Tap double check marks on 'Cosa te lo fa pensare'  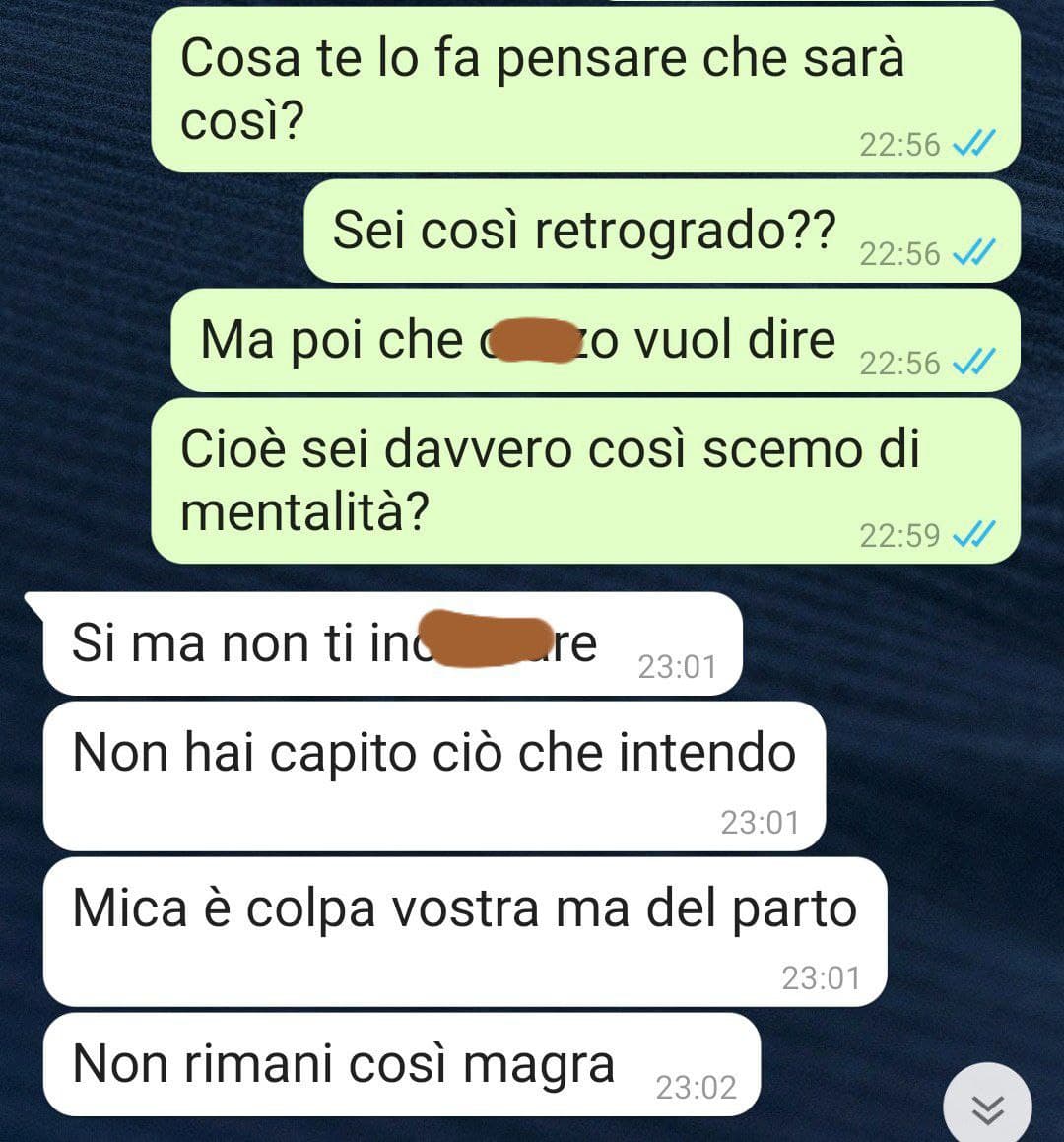[973, 144]
